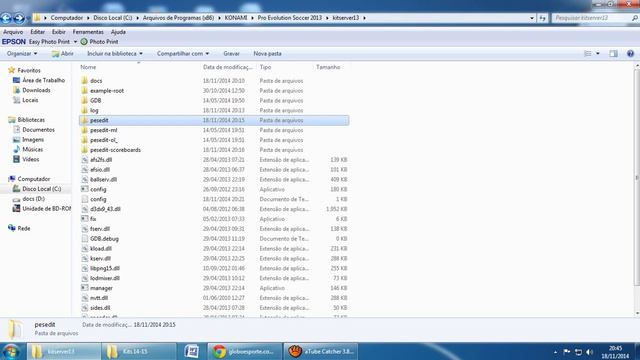Select the example-root folder

tap(107, 91)
